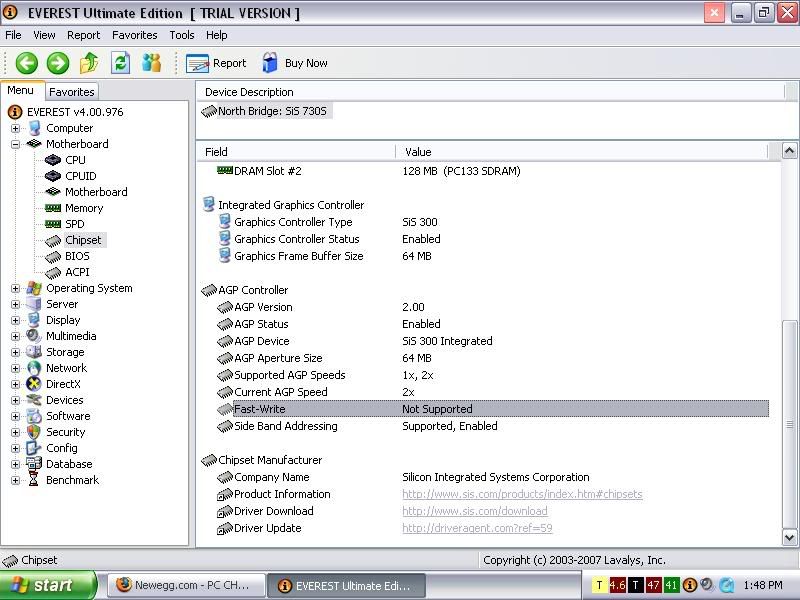
Task: Click the Benchmark hourglass icon
Action: tap(34, 480)
